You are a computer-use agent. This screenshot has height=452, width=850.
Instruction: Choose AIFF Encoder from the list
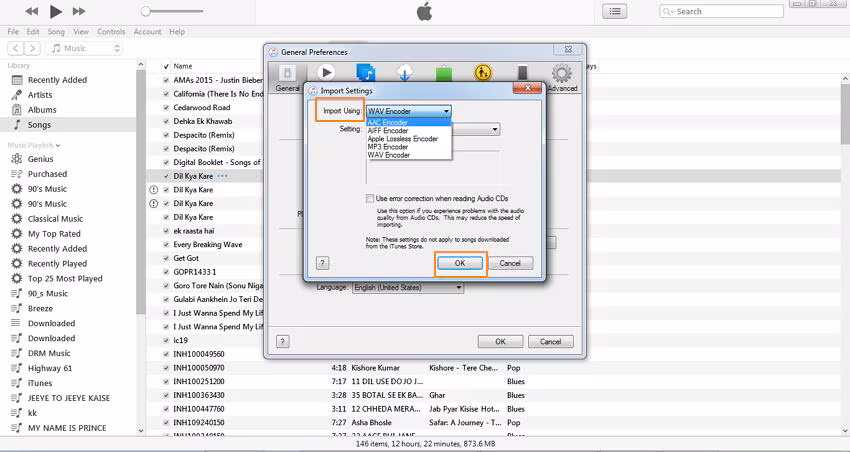coord(409,131)
